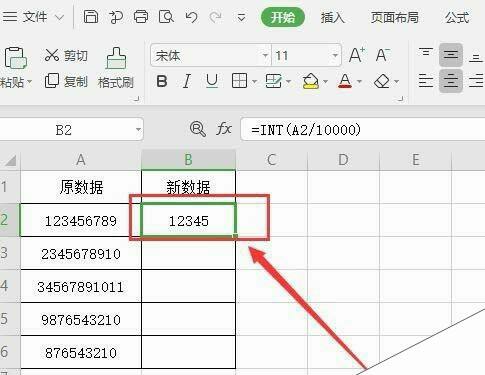Click the 剪切 cut button
This screenshot has height=375, width=485.
66,55
